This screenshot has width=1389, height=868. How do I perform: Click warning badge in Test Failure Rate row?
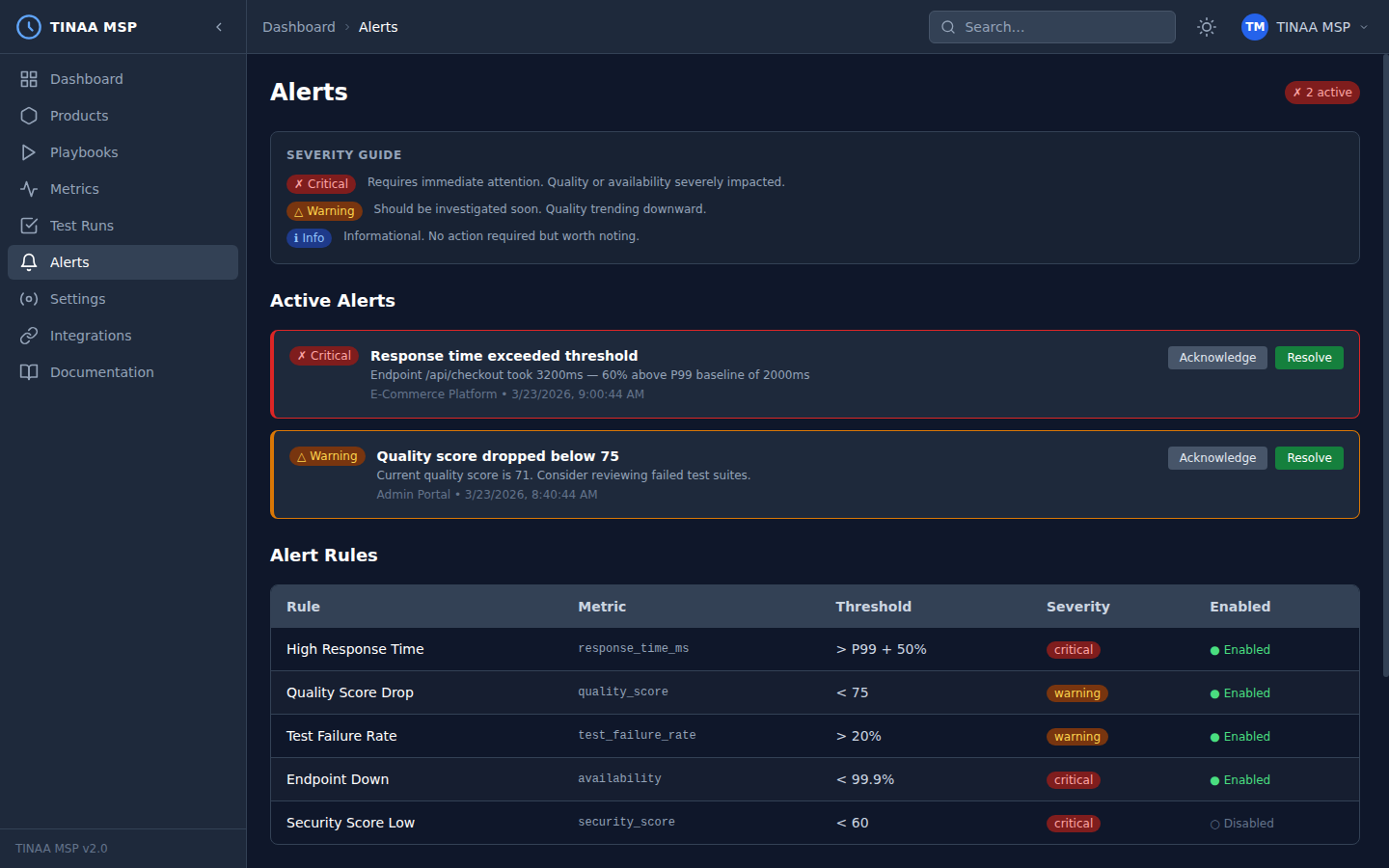[1077, 737]
